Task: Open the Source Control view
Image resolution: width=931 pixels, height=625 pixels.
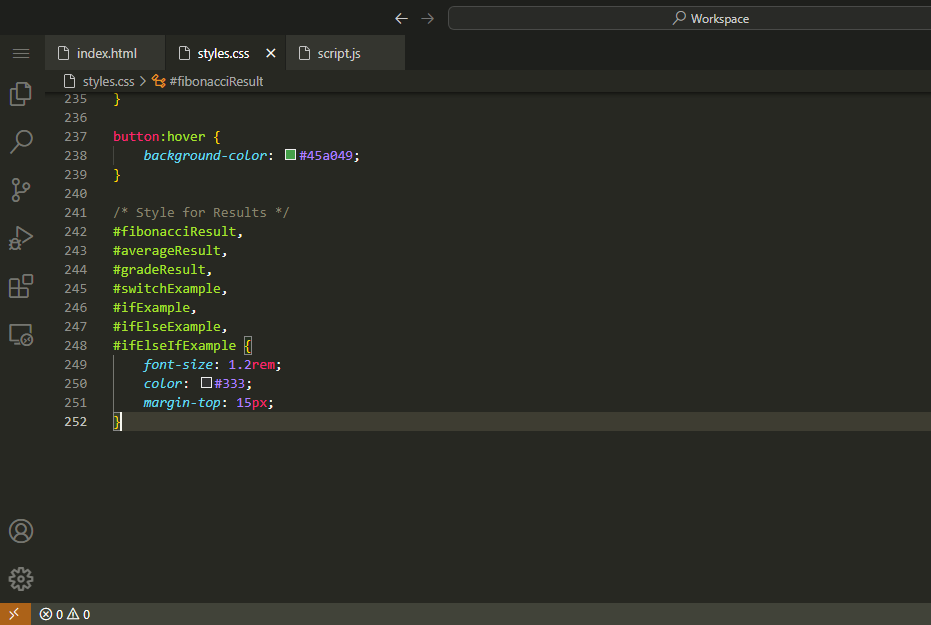Action: [21, 190]
